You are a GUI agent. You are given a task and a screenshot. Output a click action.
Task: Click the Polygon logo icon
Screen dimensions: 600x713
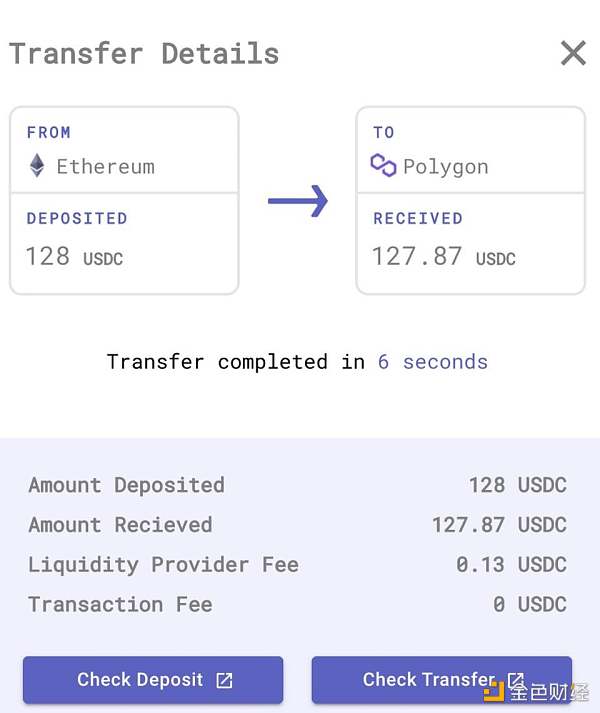click(383, 166)
